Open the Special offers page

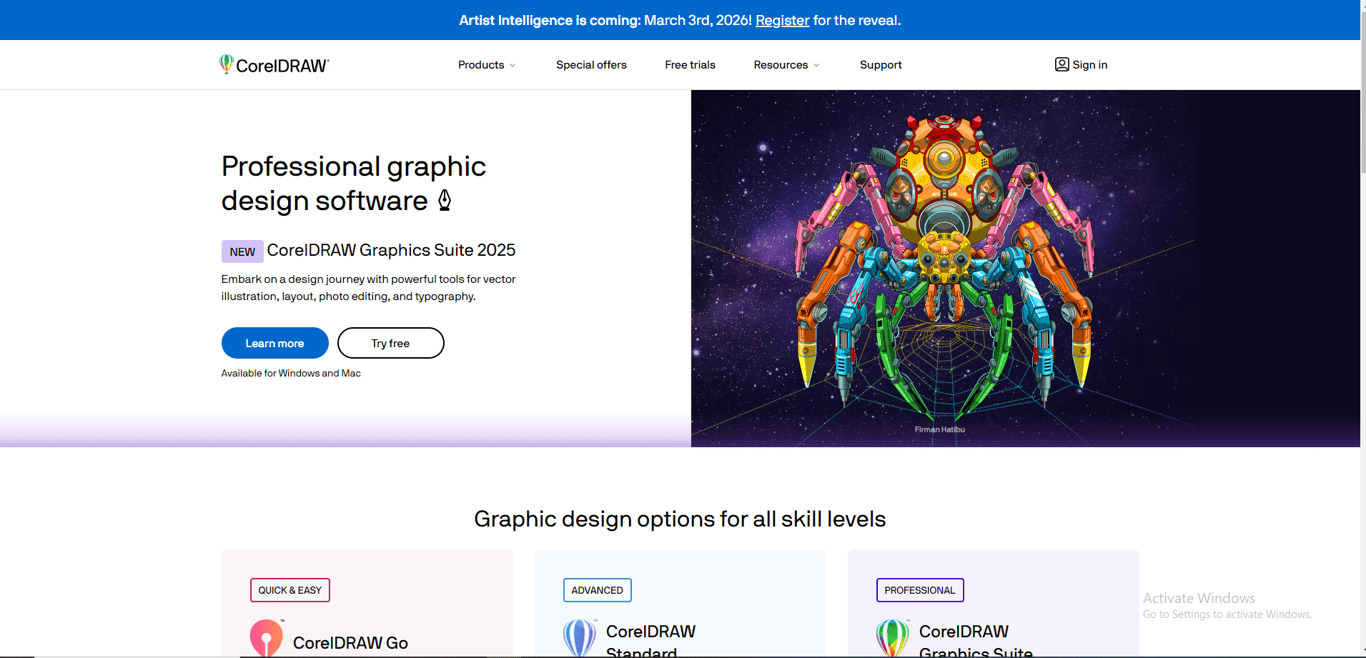(591, 65)
